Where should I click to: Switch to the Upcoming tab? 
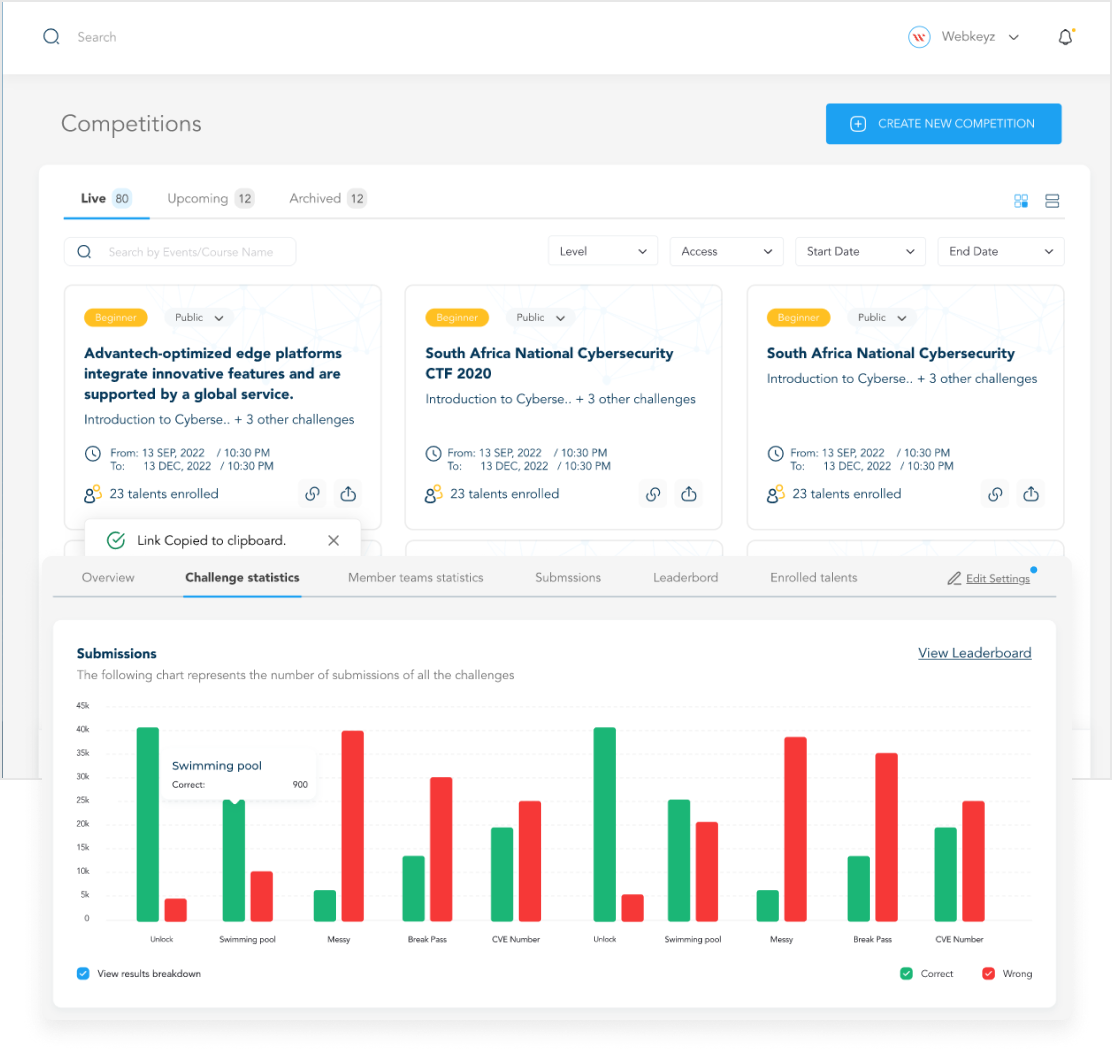tap(198, 199)
